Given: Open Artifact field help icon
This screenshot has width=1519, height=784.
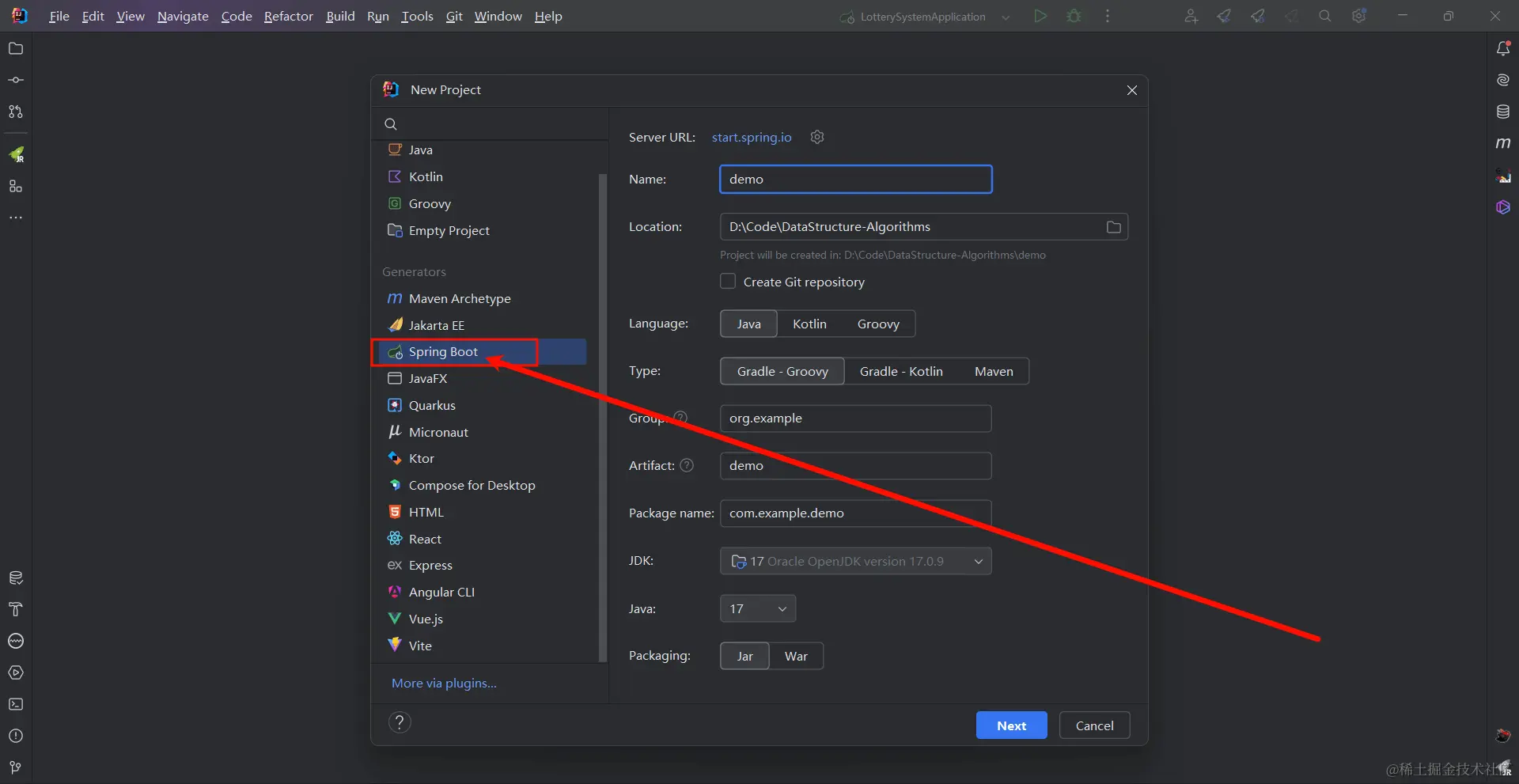Looking at the screenshot, I should 687,465.
